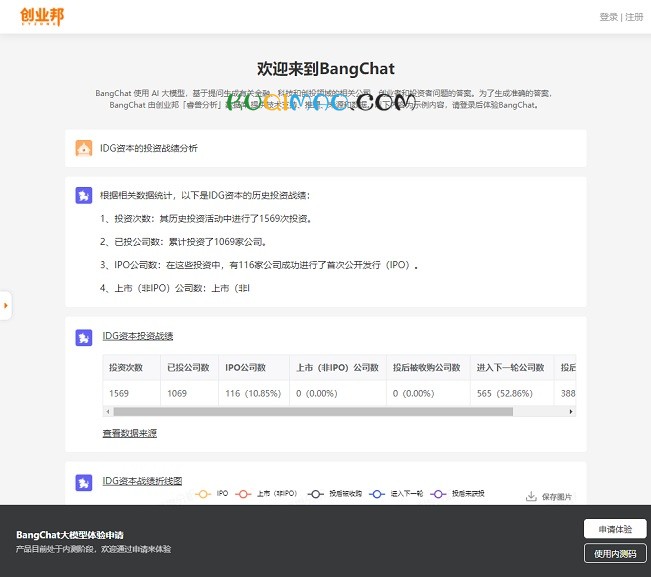Click the 进入下一轮公司数 column header
Viewport: 651px width, 577px height.
click(x=512, y=367)
